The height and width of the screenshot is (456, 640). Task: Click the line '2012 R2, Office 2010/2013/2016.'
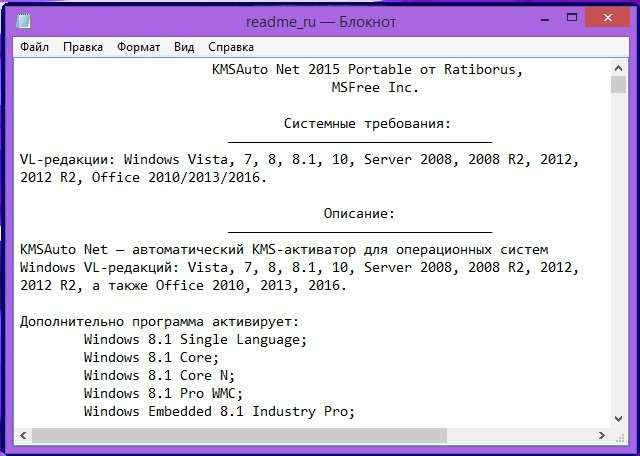pyautogui.click(x=143, y=177)
